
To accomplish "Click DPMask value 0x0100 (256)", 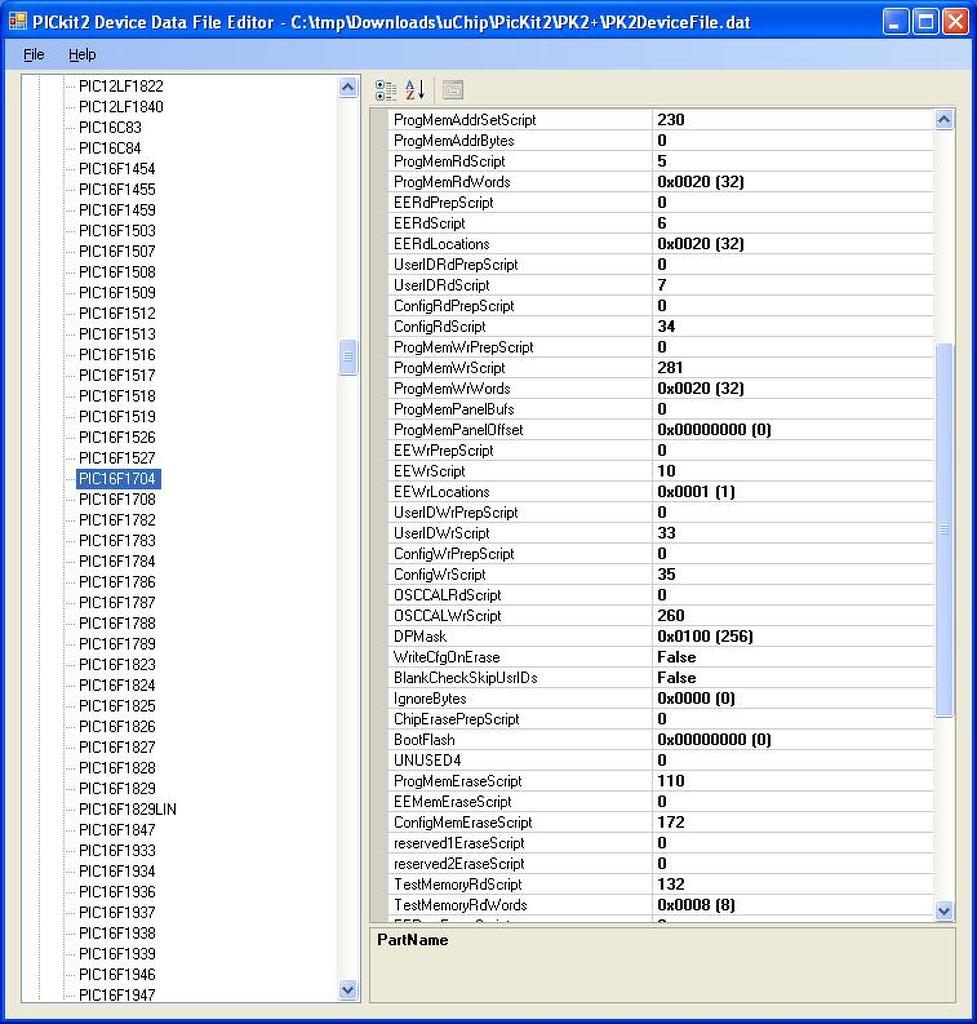I will pyautogui.click(x=705, y=636).
